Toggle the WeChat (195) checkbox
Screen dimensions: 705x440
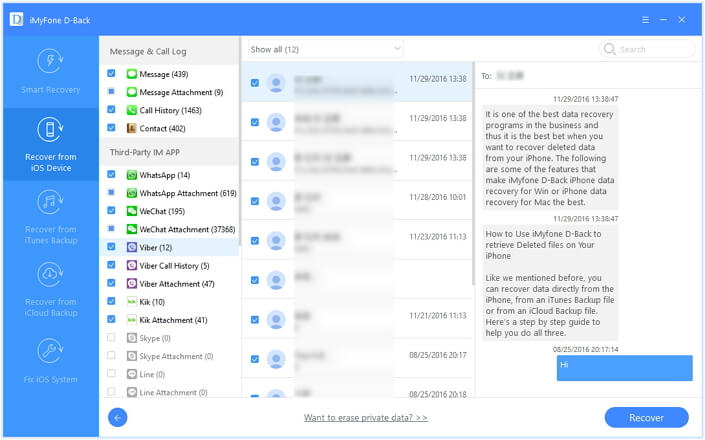click(x=111, y=211)
